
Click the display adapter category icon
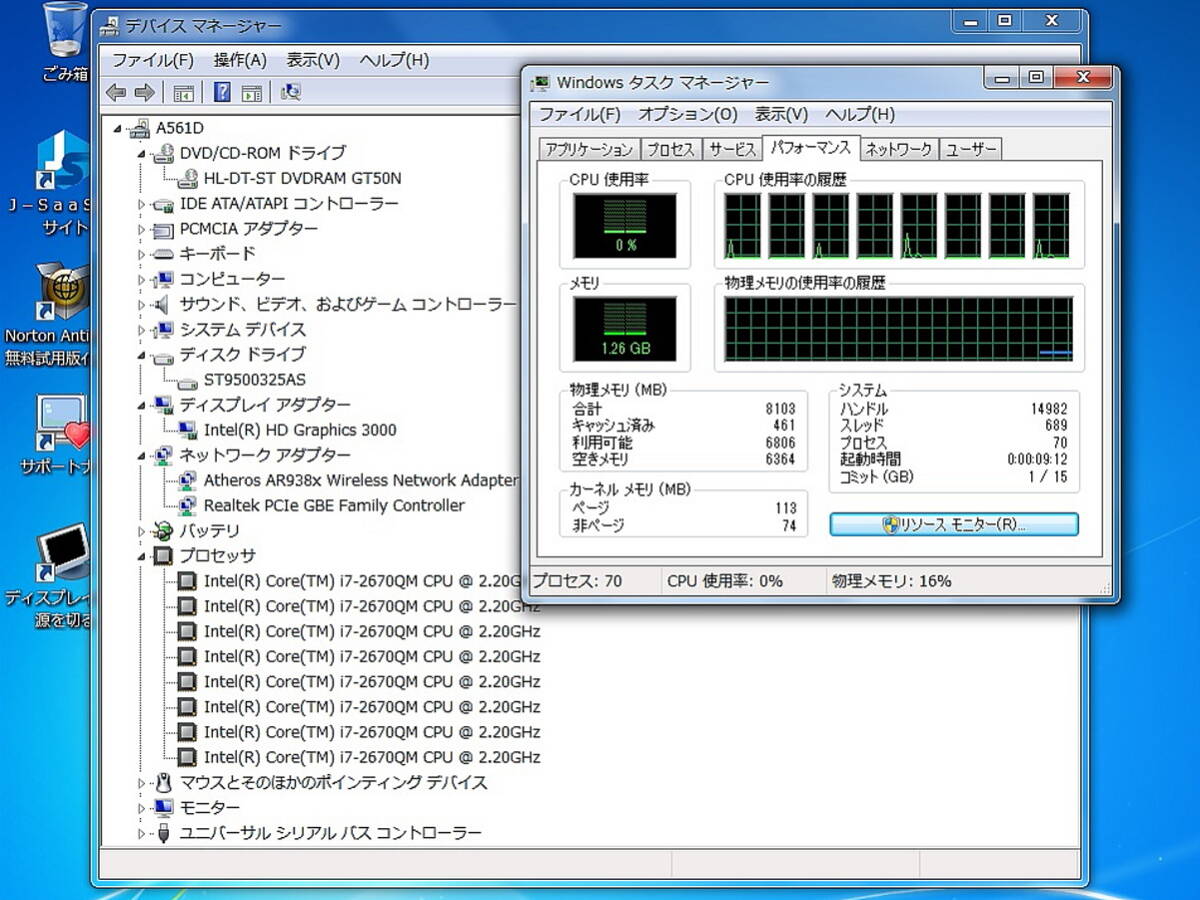point(163,405)
